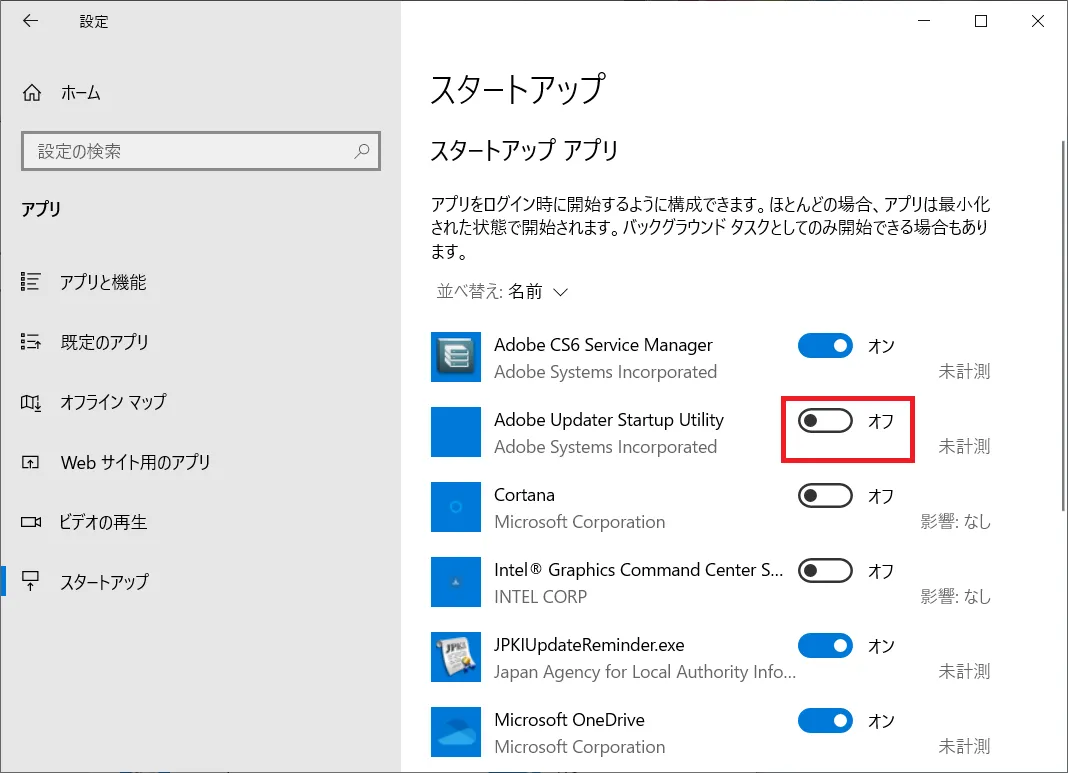1068x773 pixels.
Task: Click Japan Agency for Local Authority Info... text
Action: [645, 672]
